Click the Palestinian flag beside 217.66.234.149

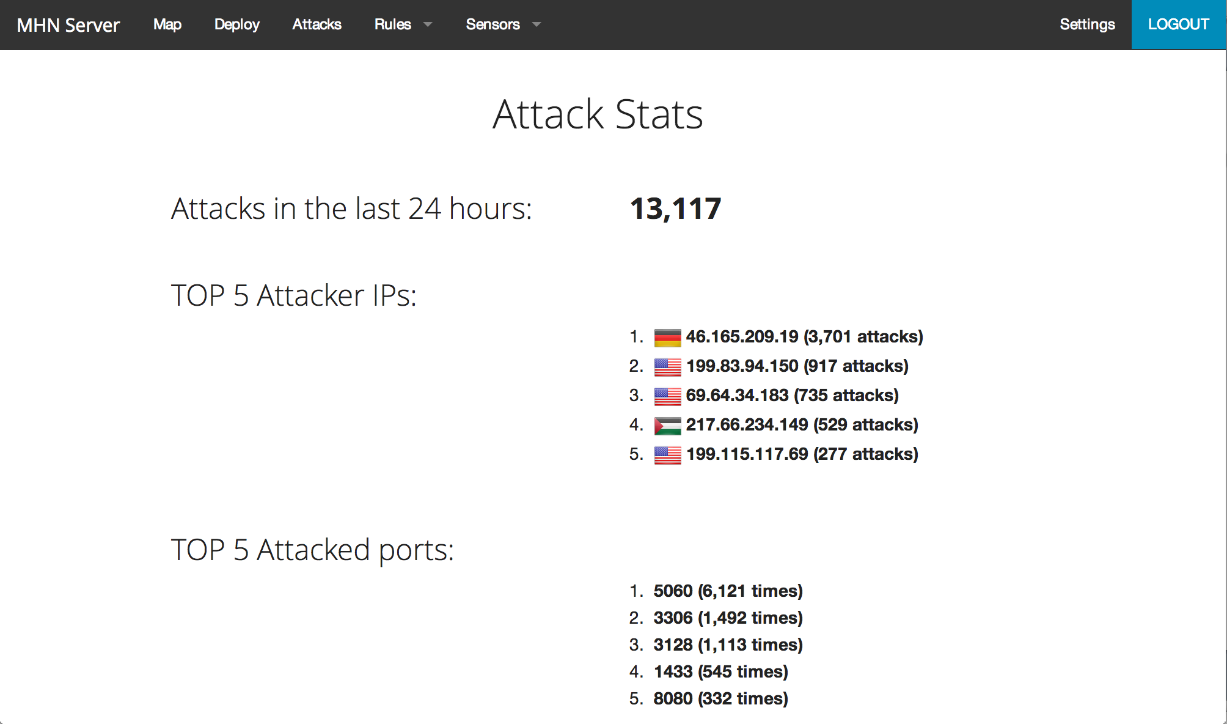[667, 425]
